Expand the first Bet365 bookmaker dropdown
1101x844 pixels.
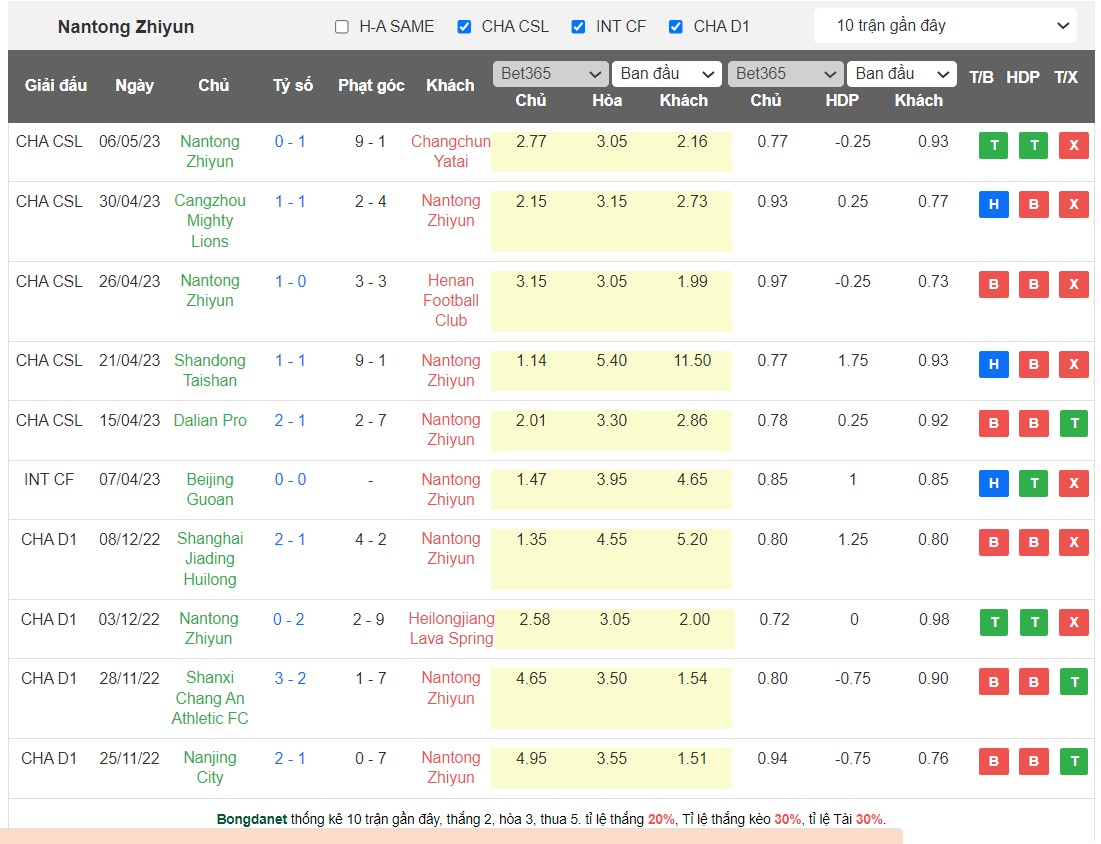pos(550,74)
